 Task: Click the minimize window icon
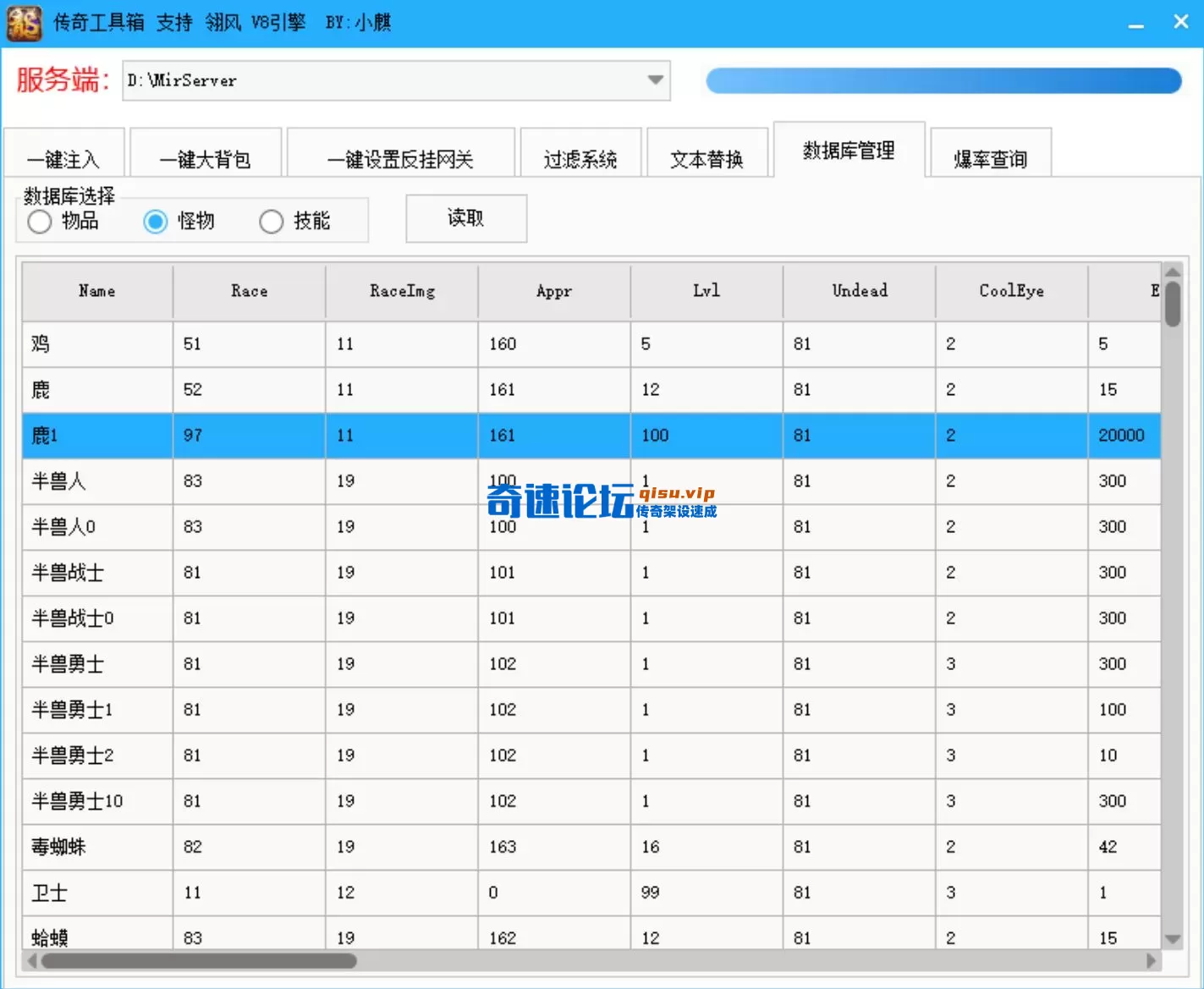click(1135, 23)
